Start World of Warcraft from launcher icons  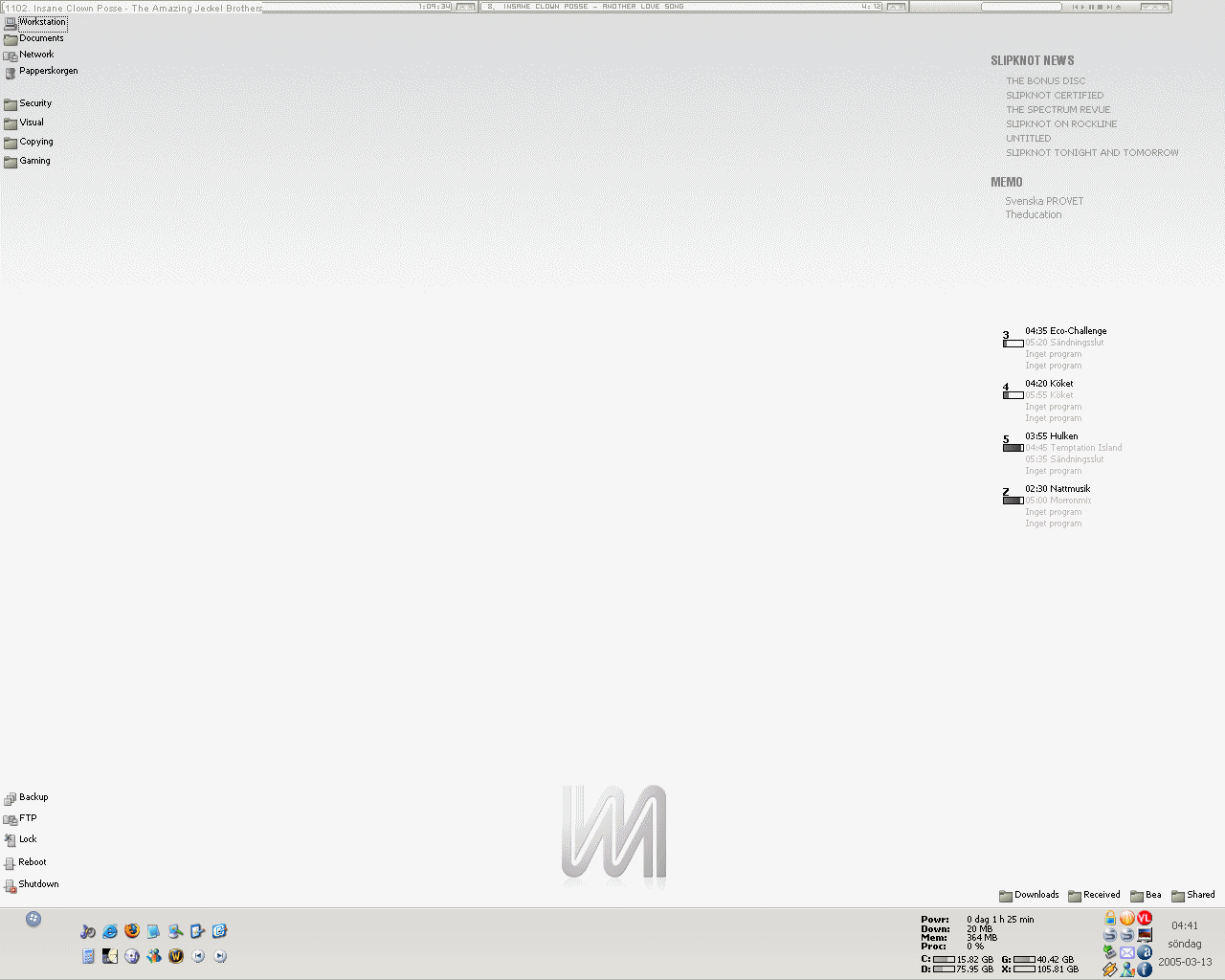click(176, 956)
